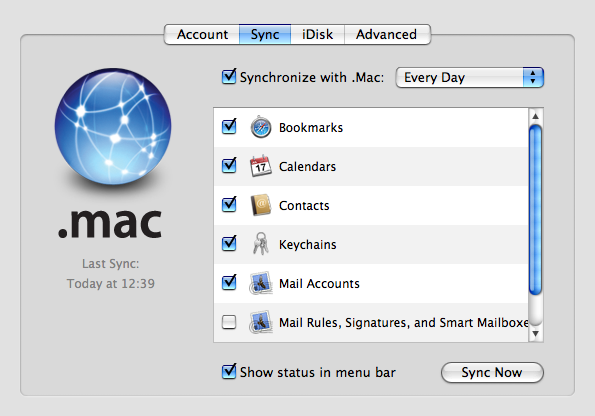Image resolution: width=595 pixels, height=416 pixels.
Task: Select the Keychains row label
Action: [308, 245]
